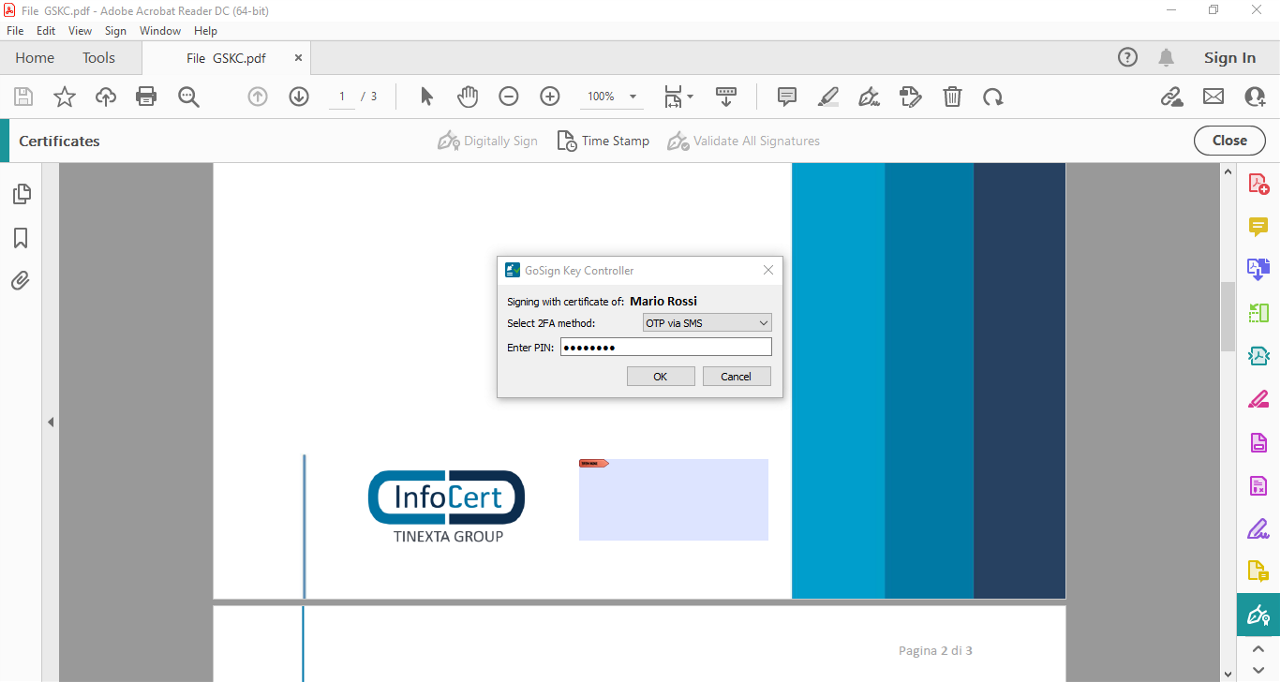This screenshot has width=1280, height=682.
Task: Click Cancel in the GoSign dialog
Action: pyautogui.click(x=736, y=376)
